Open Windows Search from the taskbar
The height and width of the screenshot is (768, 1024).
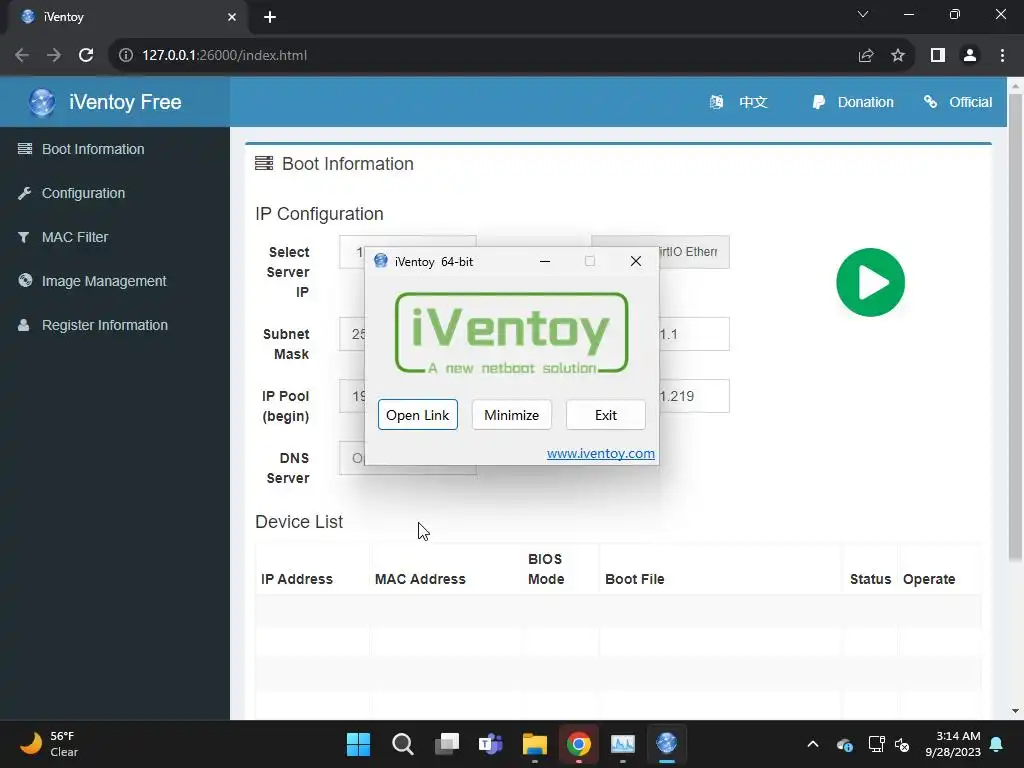click(402, 744)
